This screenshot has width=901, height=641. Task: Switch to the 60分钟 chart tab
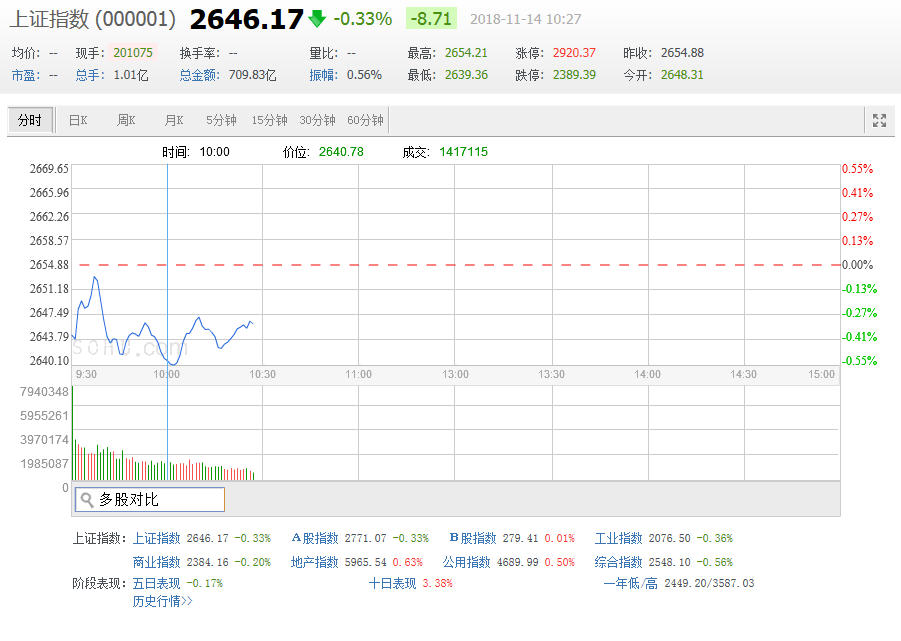click(x=365, y=121)
